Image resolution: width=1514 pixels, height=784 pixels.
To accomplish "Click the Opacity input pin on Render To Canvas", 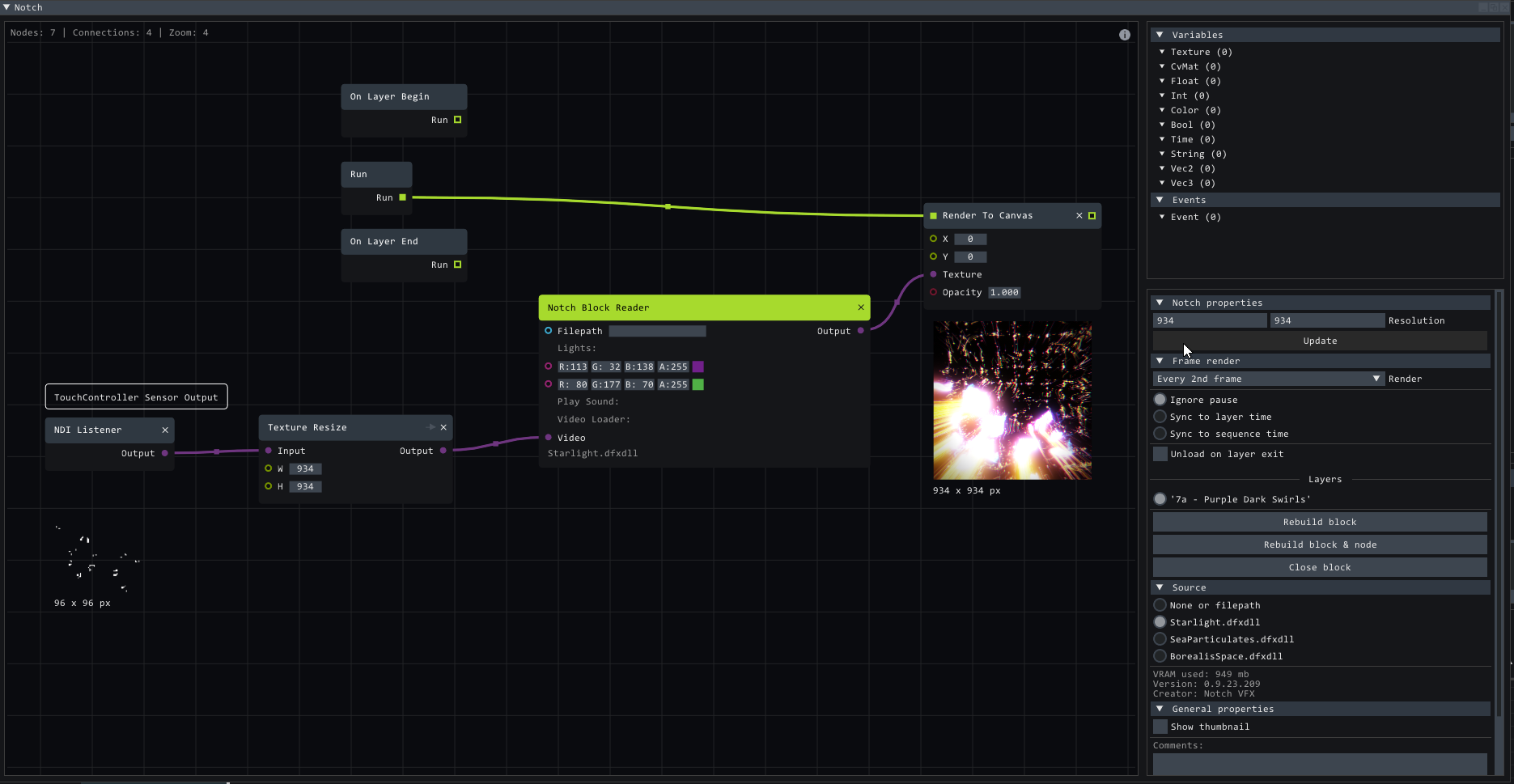I will click(x=933, y=292).
